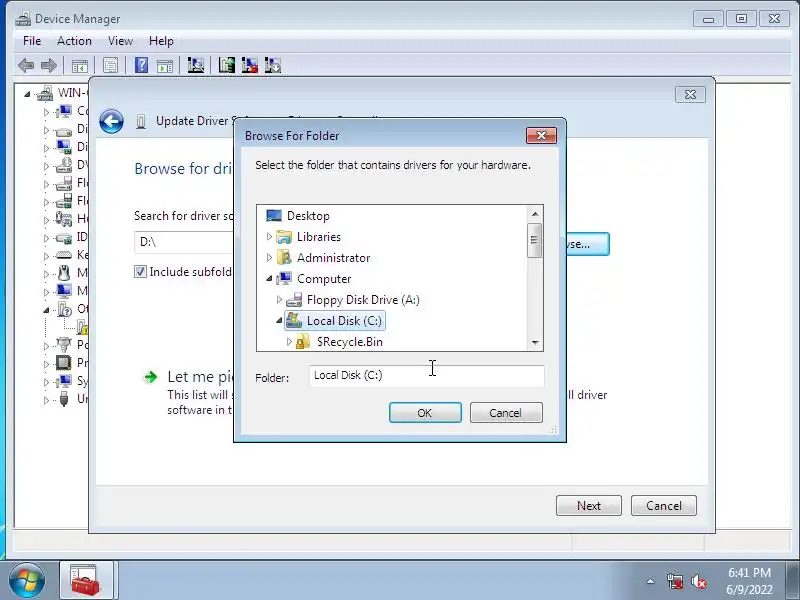The height and width of the screenshot is (600, 800).
Task: Click the Update Driver Software toolbar icon
Action: coord(227,65)
